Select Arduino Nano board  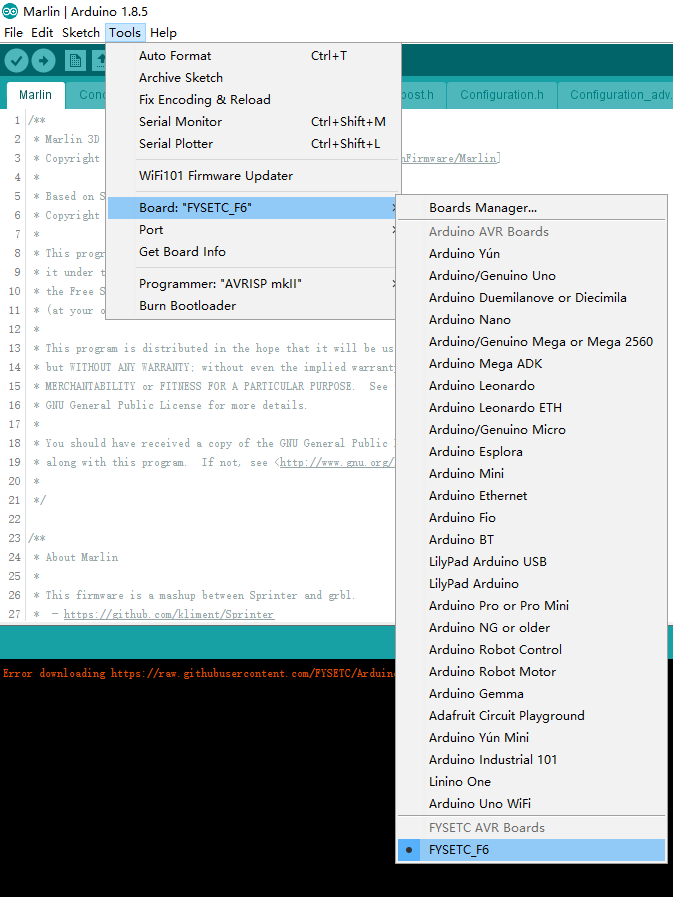(532, 320)
